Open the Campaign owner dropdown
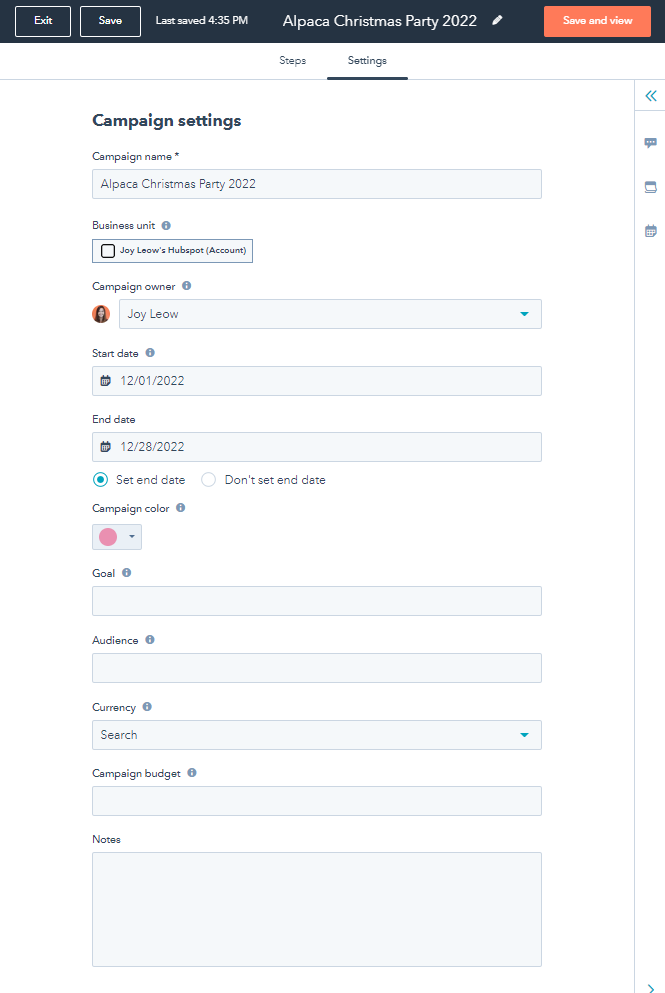The width and height of the screenshot is (665, 993). (x=330, y=314)
